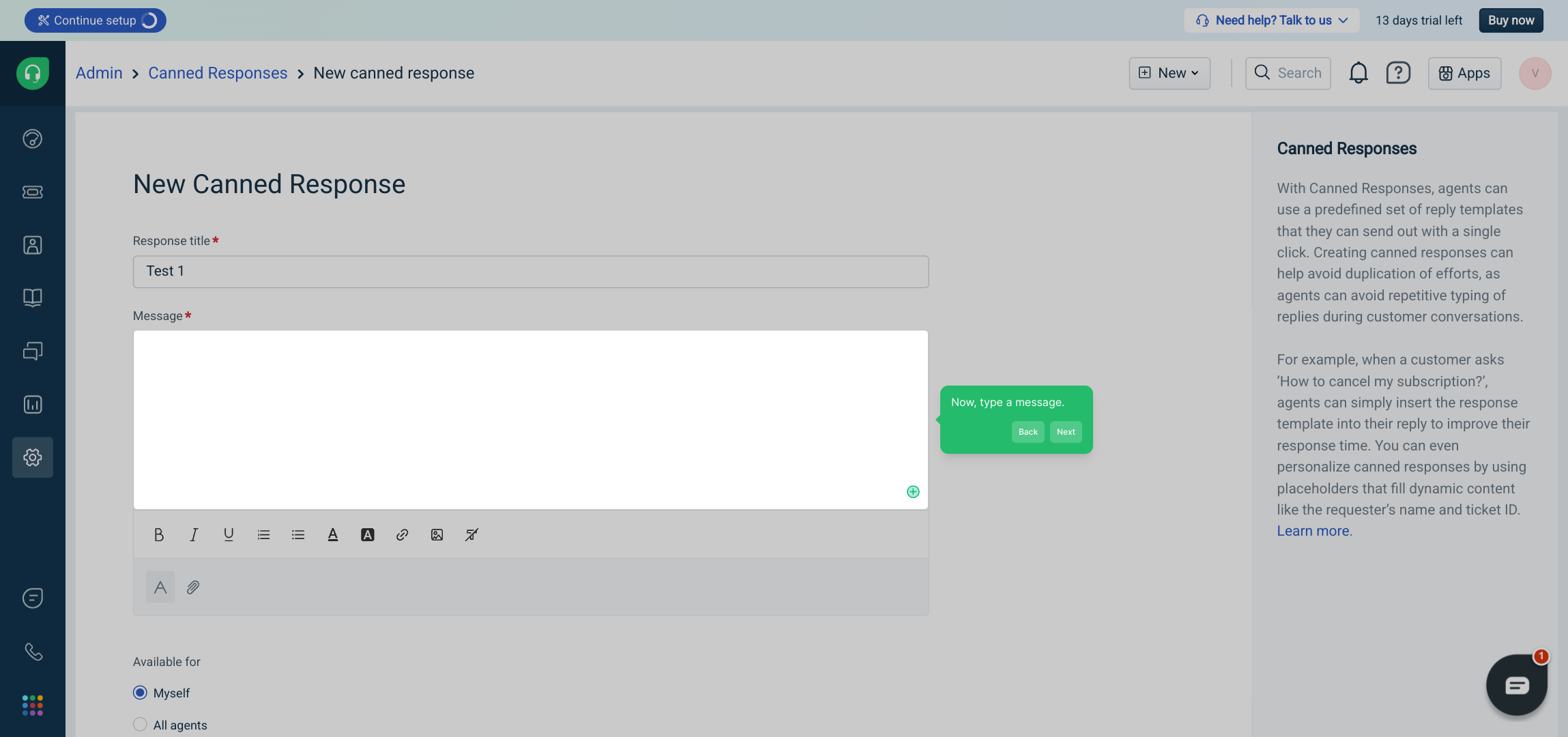Image resolution: width=1568 pixels, height=737 pixels.
Task: Open the Reports sidebar icon
Action: click(32, 405)
